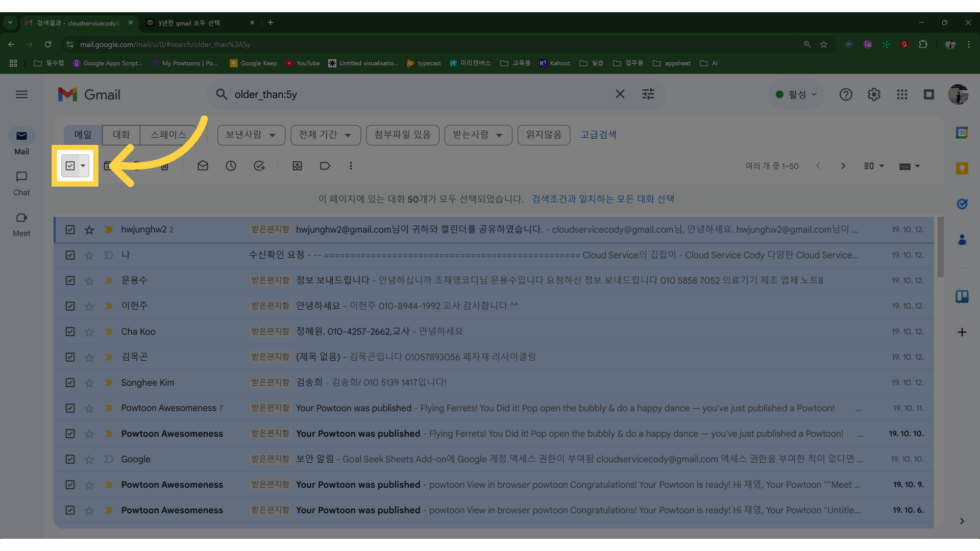980x551 pixels.
Task: Open the Songhee Kim 김송희 email row
Action: click(x=494, y=382)
